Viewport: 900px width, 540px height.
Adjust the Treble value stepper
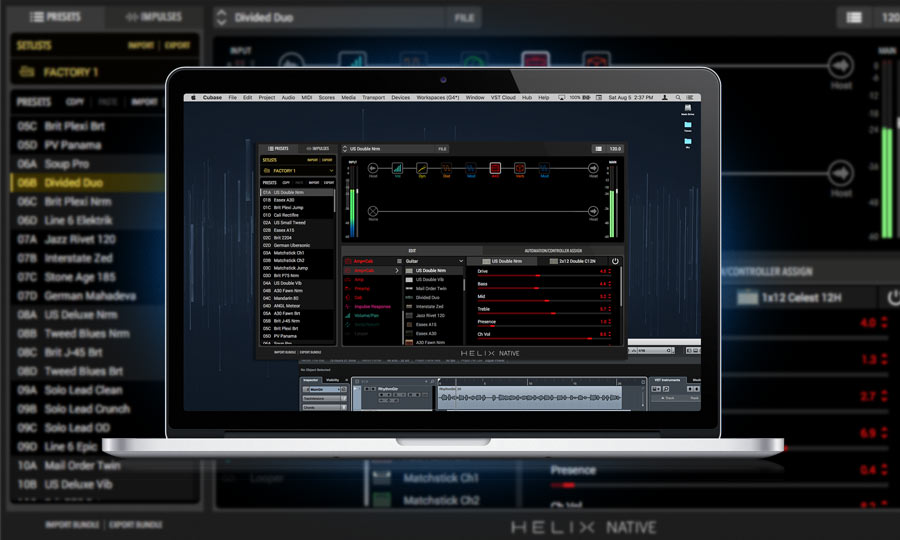tap(610, 309)
